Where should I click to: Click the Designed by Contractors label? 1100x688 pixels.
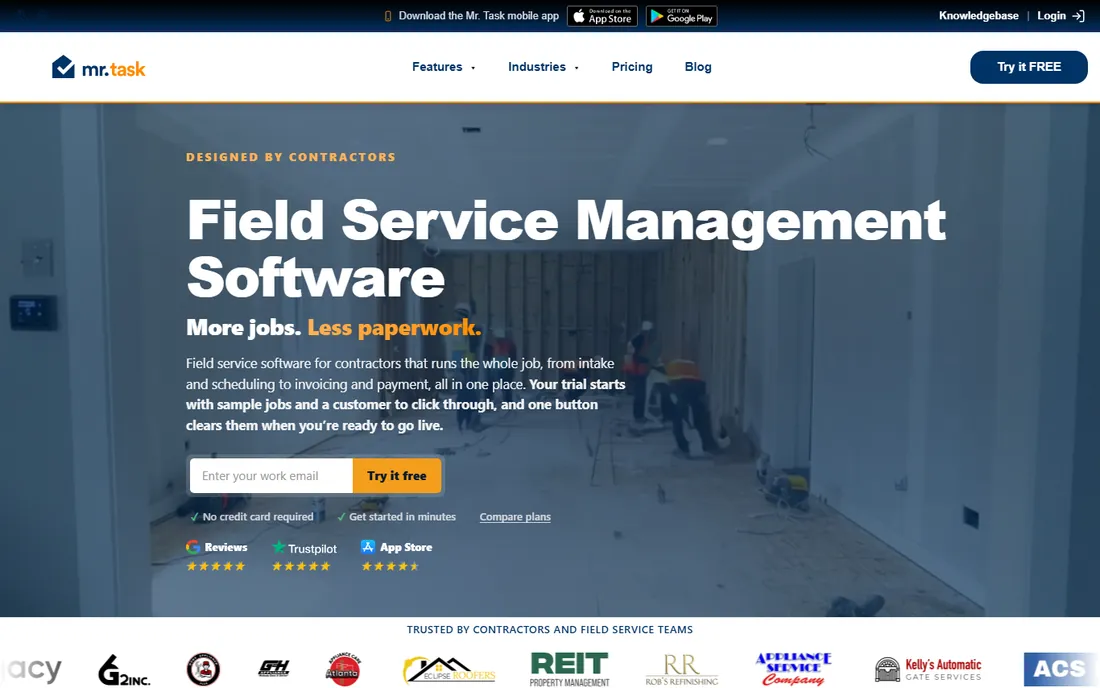click(291, 157)
